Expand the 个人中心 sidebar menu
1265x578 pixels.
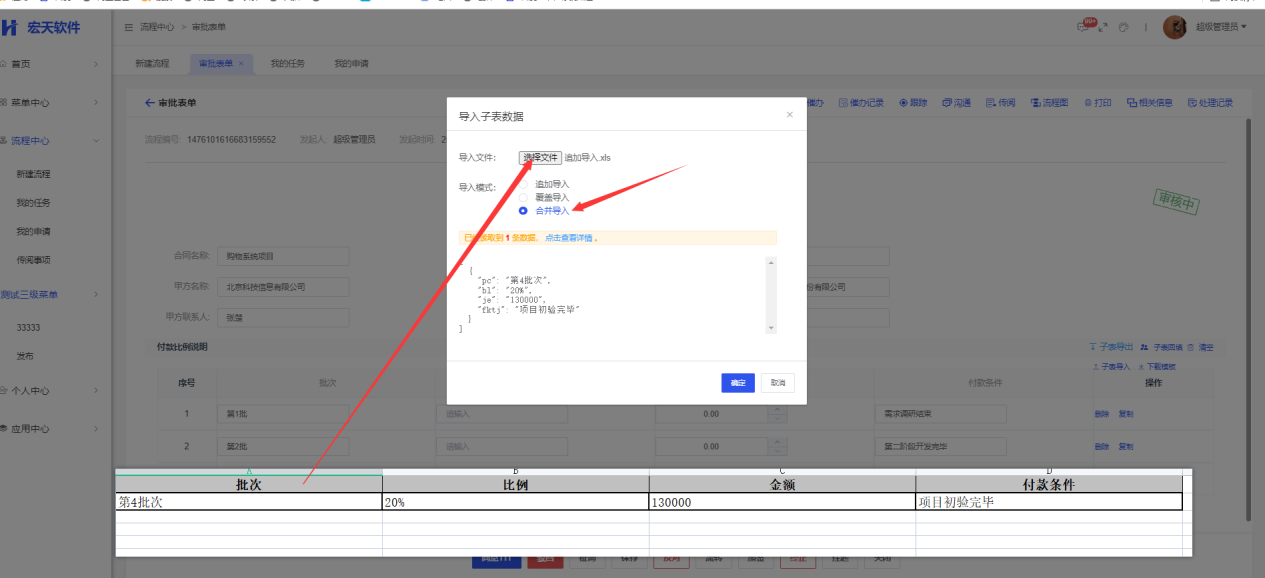point(55,391)
